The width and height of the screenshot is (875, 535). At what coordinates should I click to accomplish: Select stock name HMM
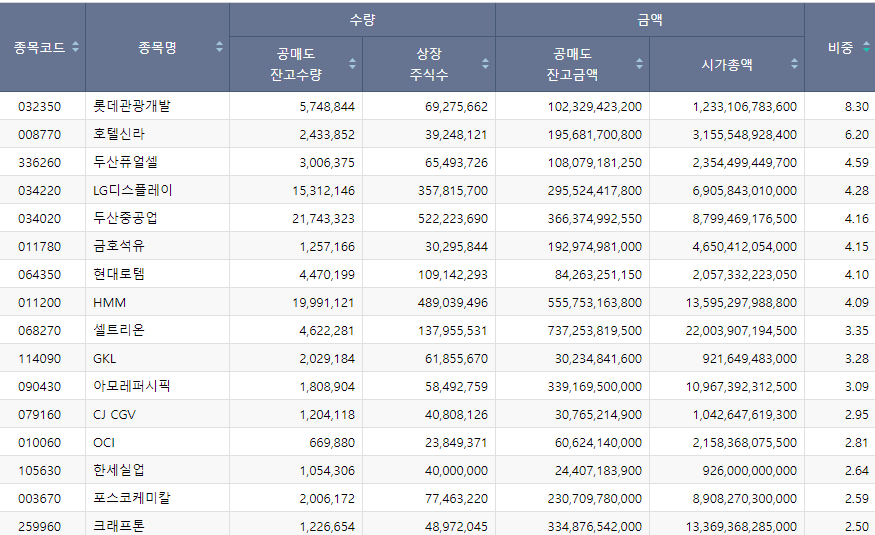pyautogui.click(x=109, y=302)
